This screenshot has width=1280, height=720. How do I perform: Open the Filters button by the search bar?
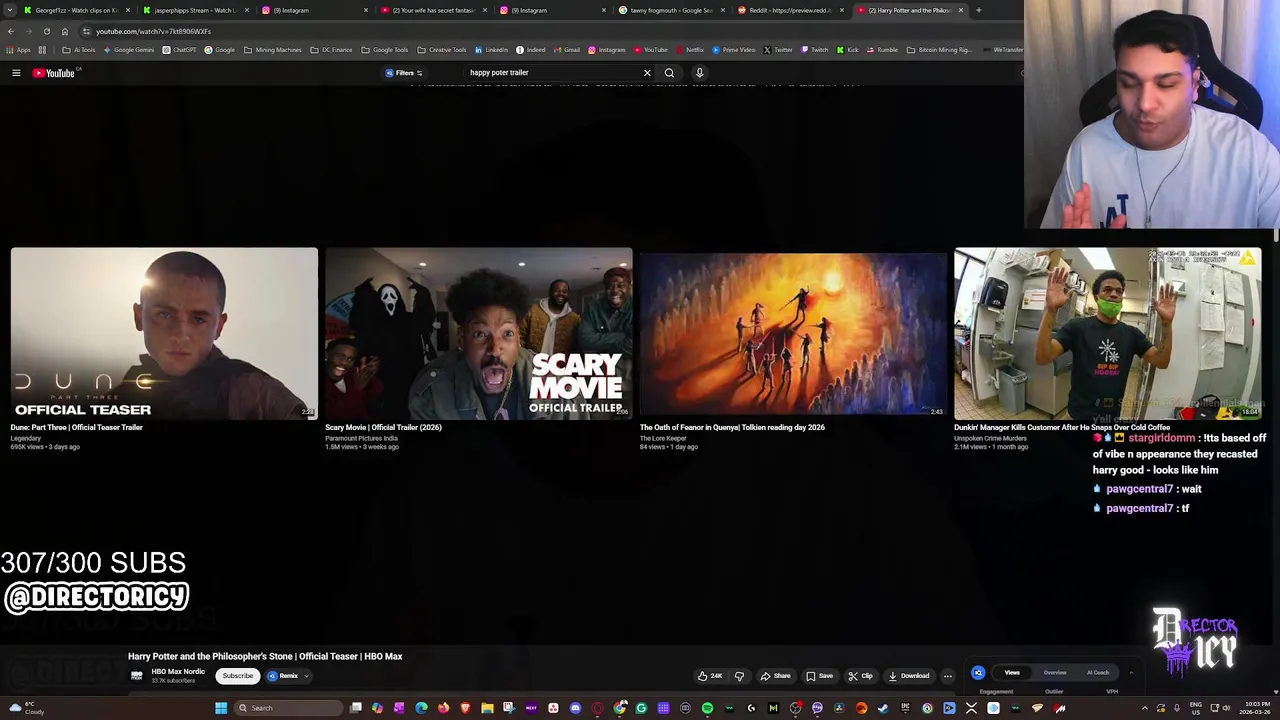tap(404, 73)
